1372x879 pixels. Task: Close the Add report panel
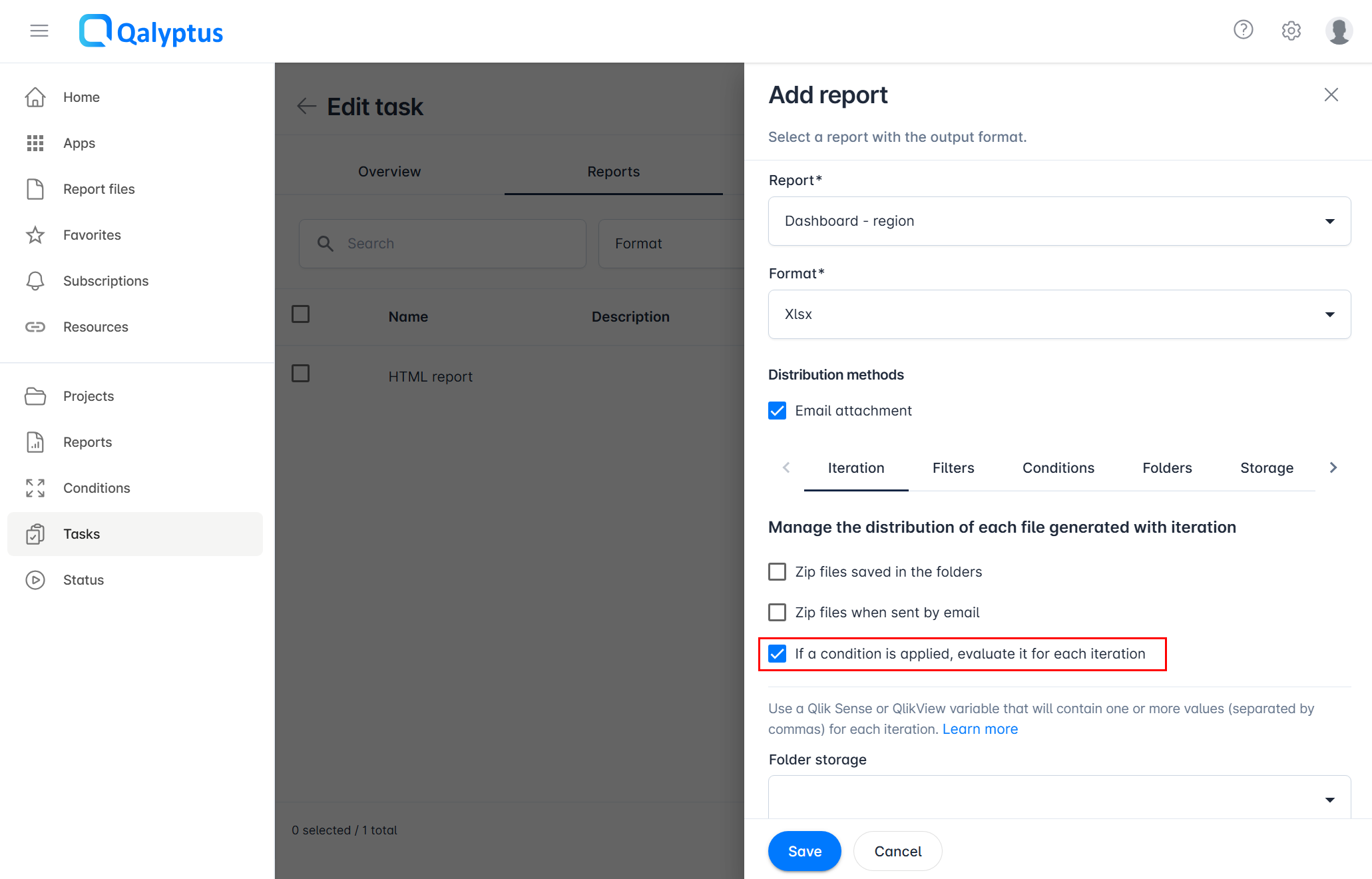pyautogui.click(x=1331, y=95)
